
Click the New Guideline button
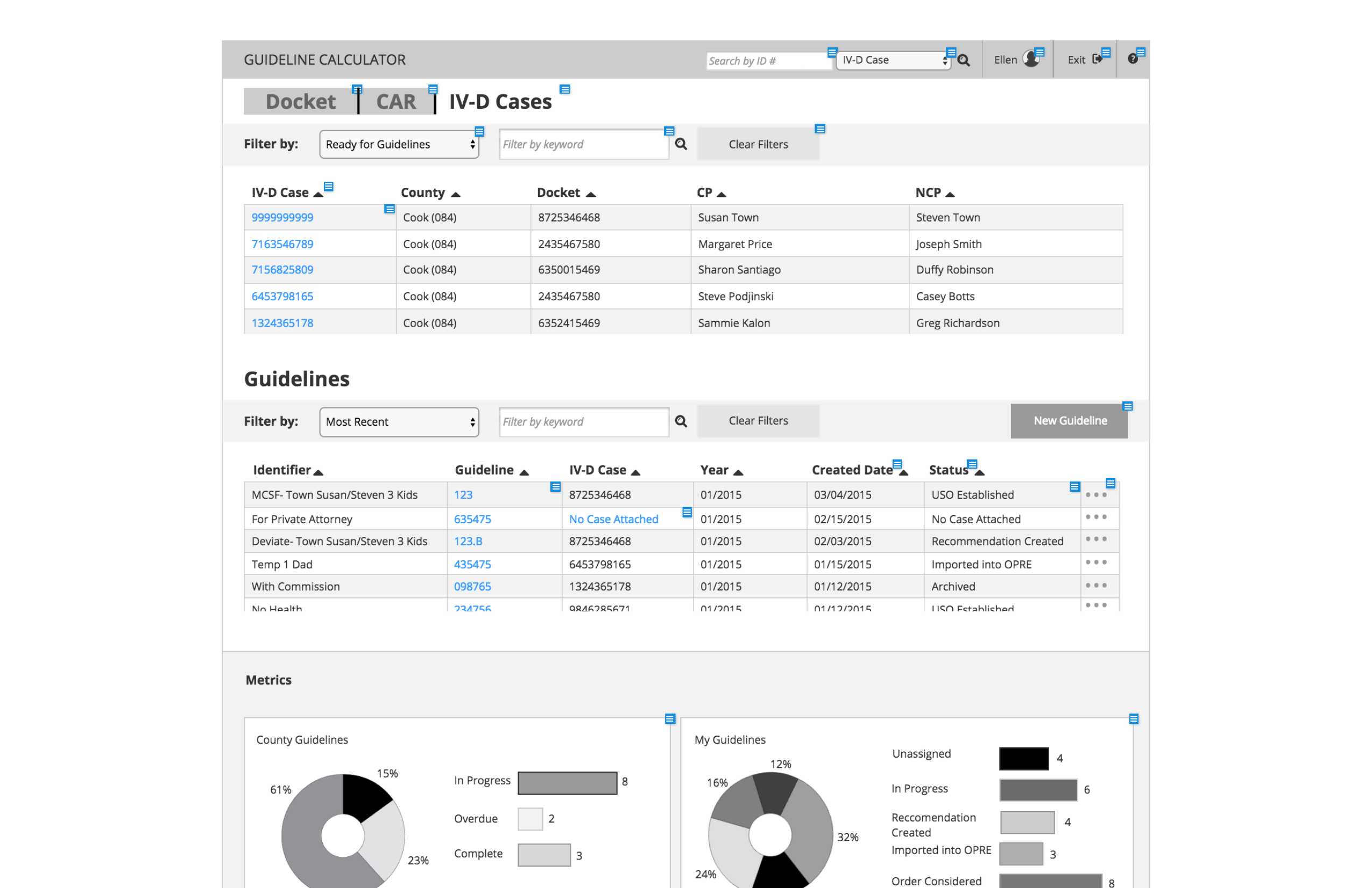[1070, 421]
